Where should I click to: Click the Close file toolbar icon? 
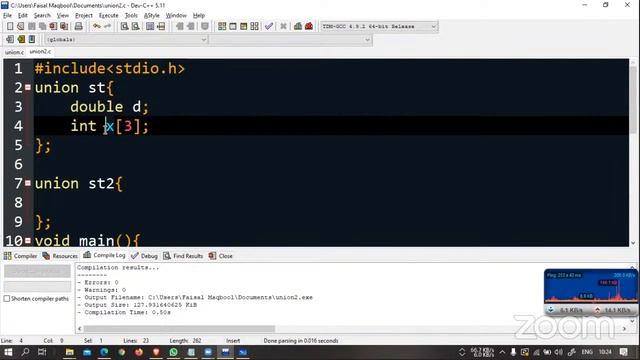(53, 26)
